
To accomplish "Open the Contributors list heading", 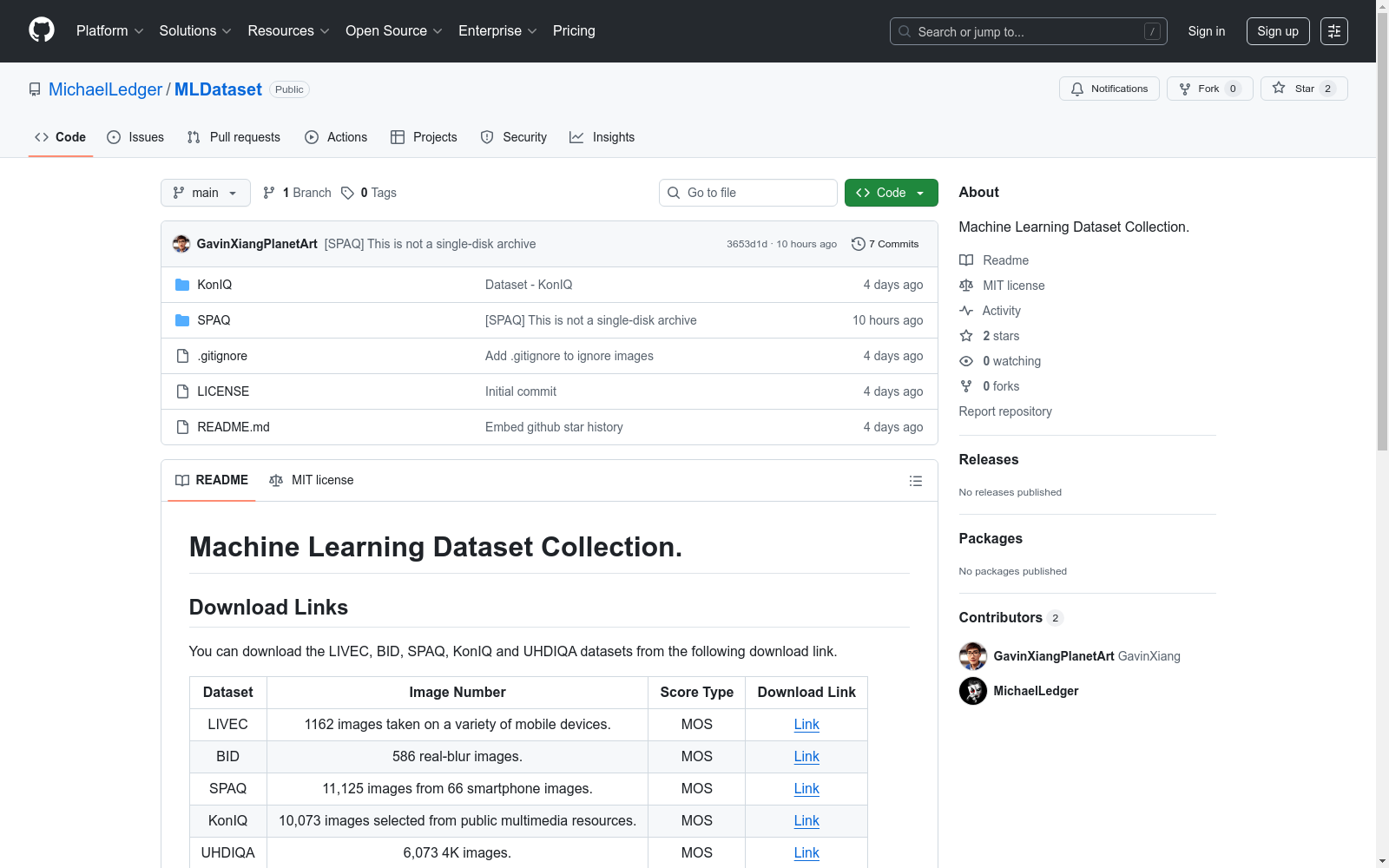I will [1010, 618].
